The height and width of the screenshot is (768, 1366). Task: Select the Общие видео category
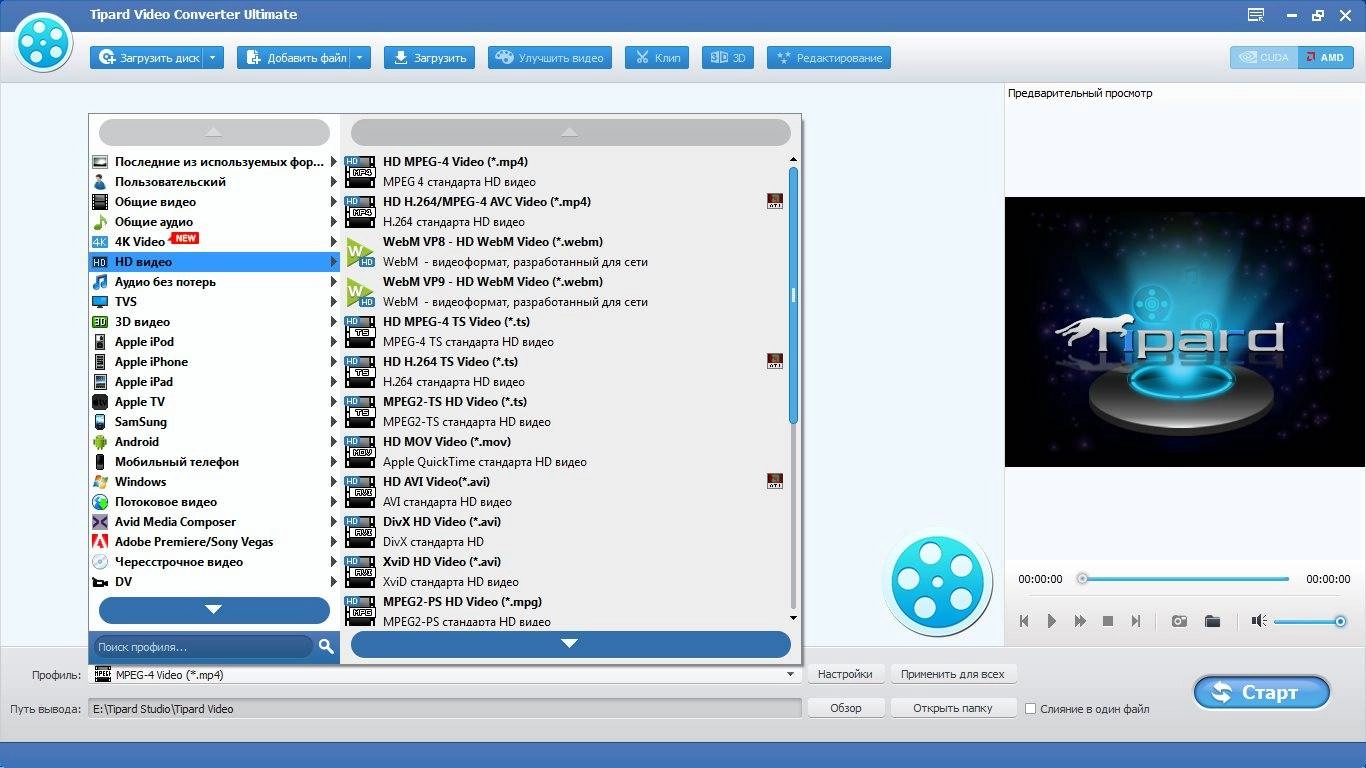(x=215, y=201)
